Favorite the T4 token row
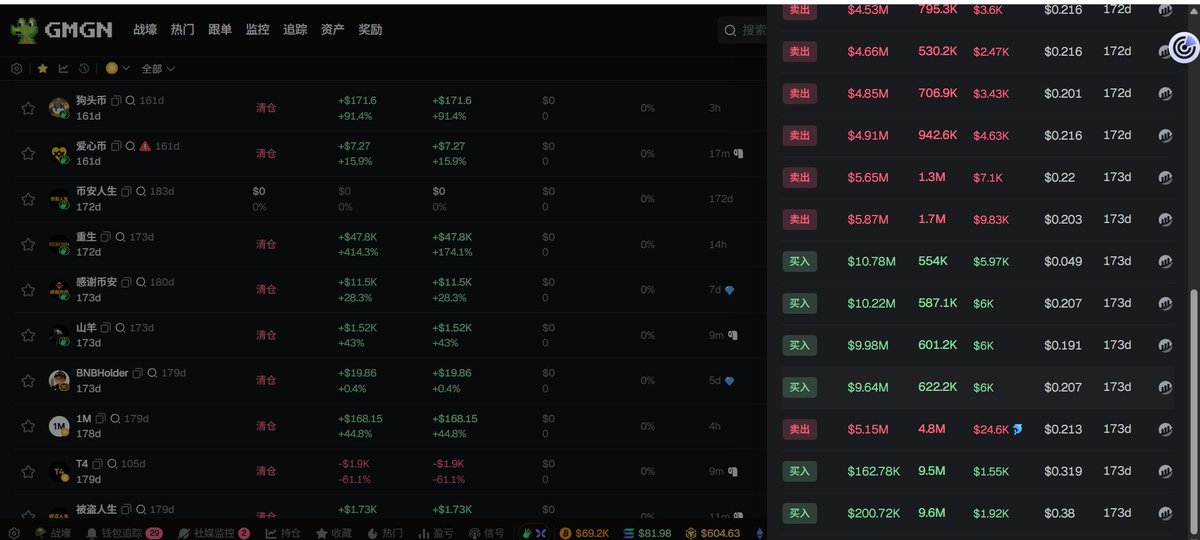Viewport: 1200px width, 540px height. point(28,471)
